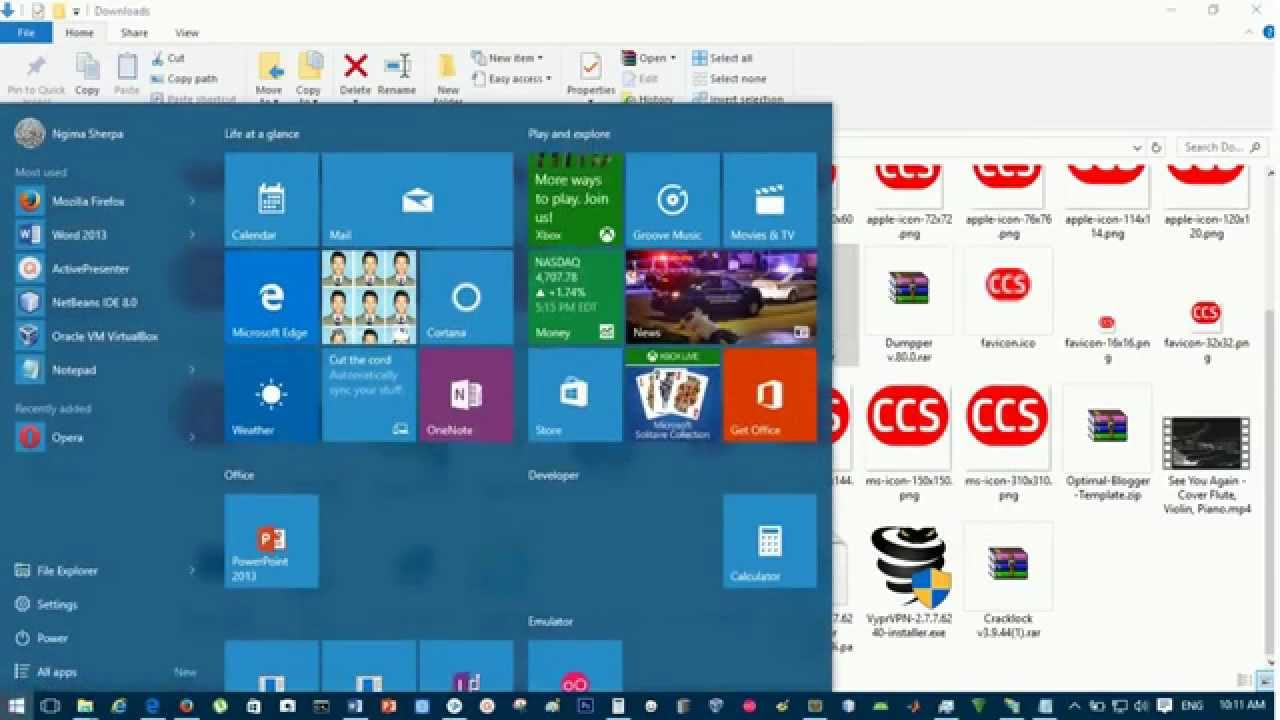The height and width of the screenshot is (720, 1280).
Task: Click the Get Office tile
Action: pos(770,395)
